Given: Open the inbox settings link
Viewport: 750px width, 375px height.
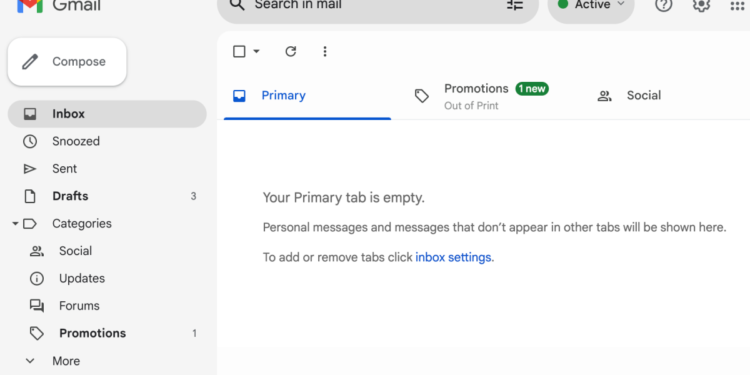Looking at the screenshot, I should pos(453,257).
